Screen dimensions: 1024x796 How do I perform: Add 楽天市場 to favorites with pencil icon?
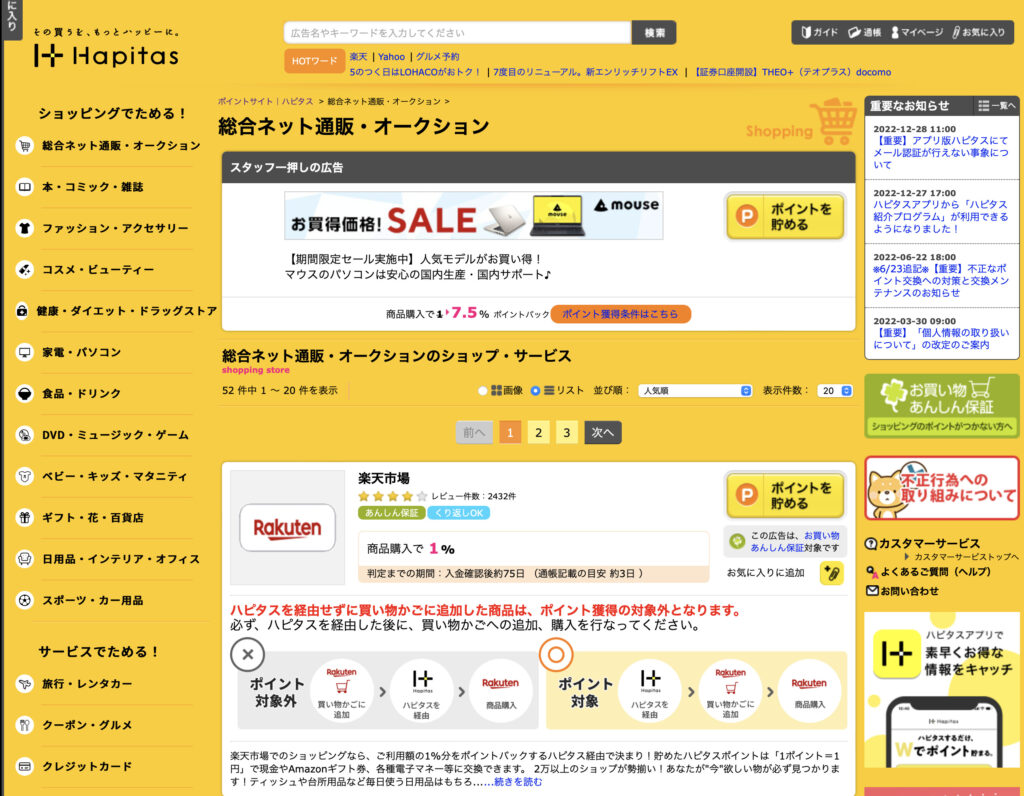pos(831,573)
